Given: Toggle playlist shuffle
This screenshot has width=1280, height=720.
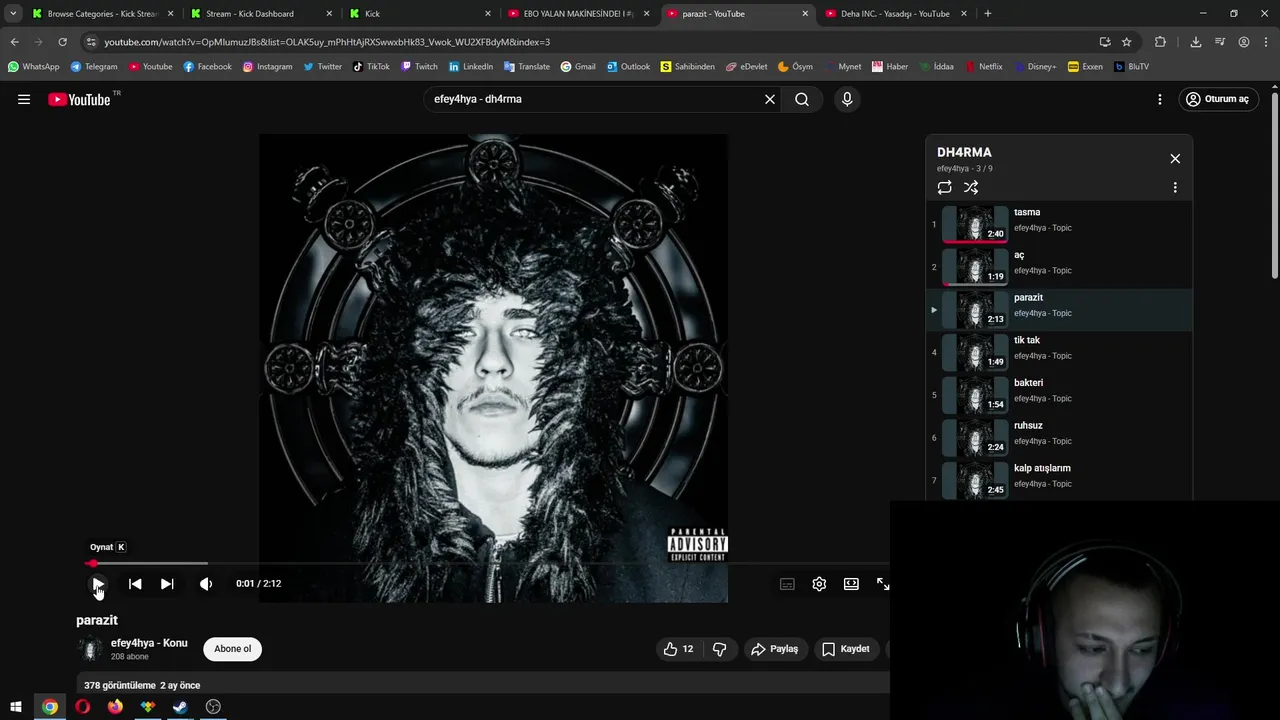Looking at the screenshot, I should click(971, 187).
